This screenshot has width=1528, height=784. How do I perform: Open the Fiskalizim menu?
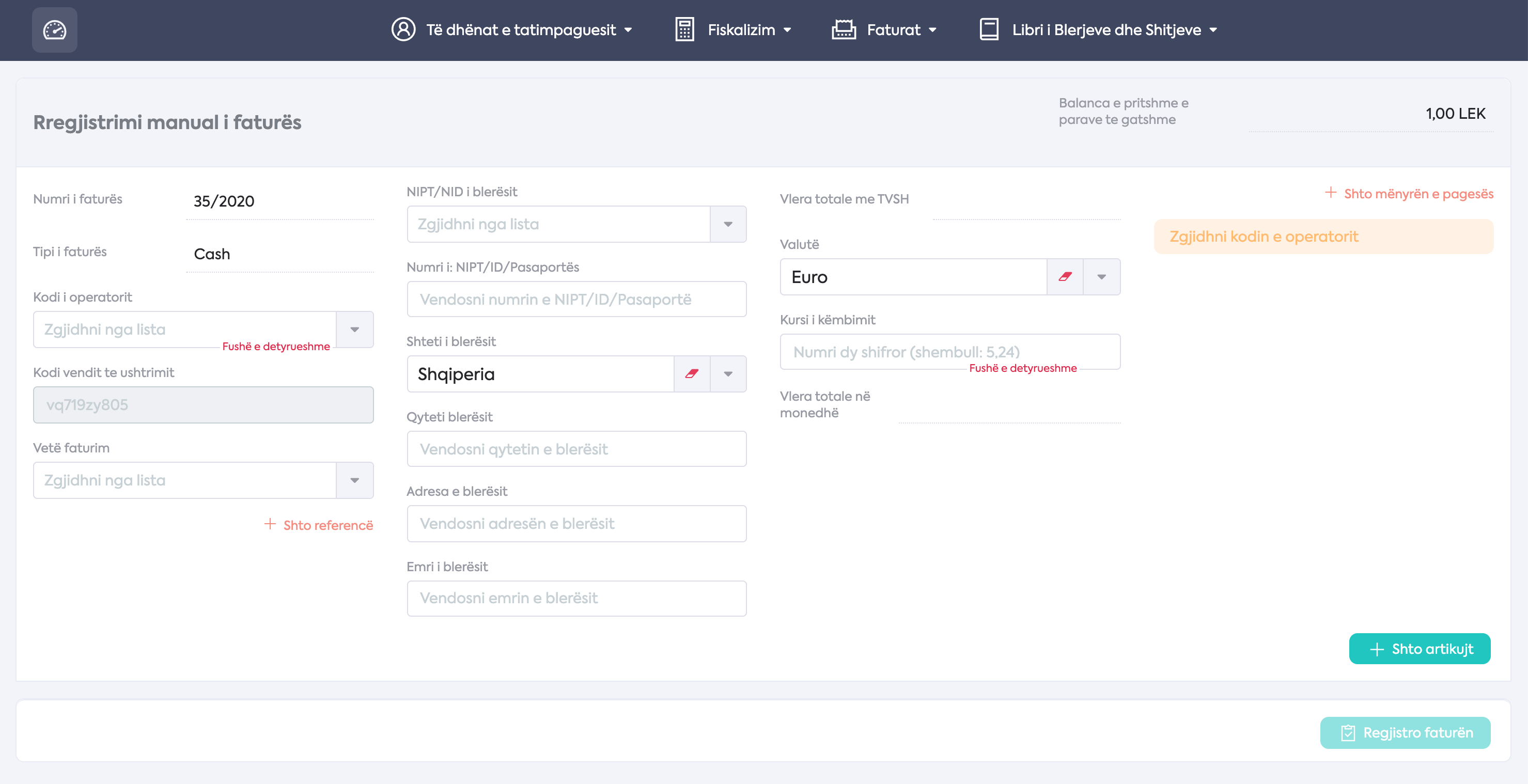coord(733,29)
